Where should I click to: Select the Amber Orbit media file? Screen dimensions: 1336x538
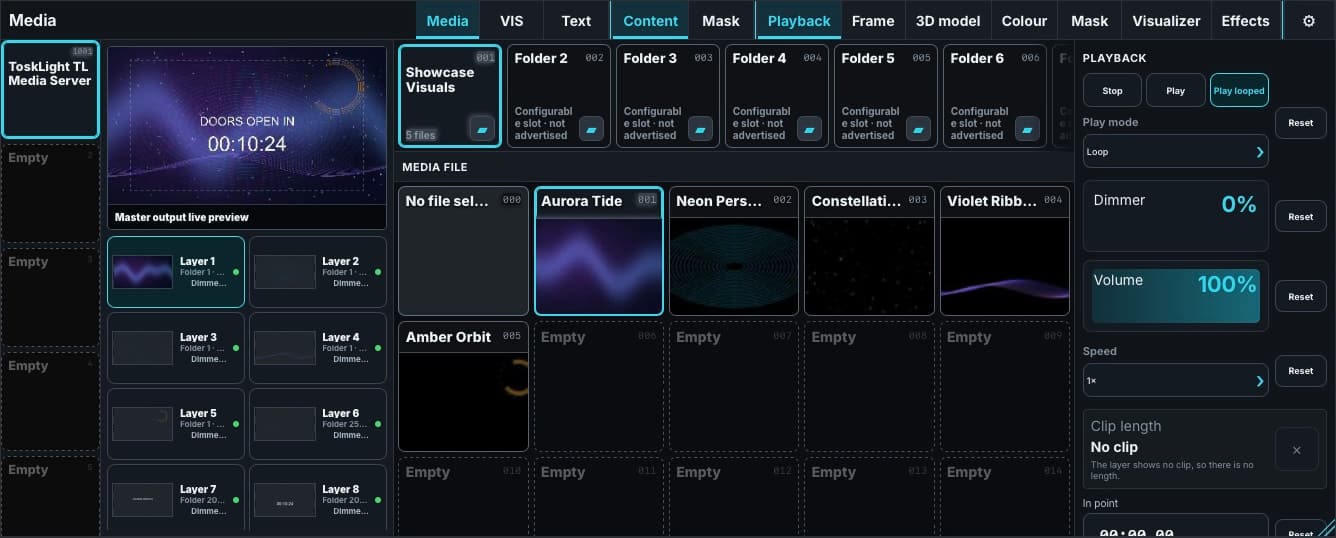463,387
